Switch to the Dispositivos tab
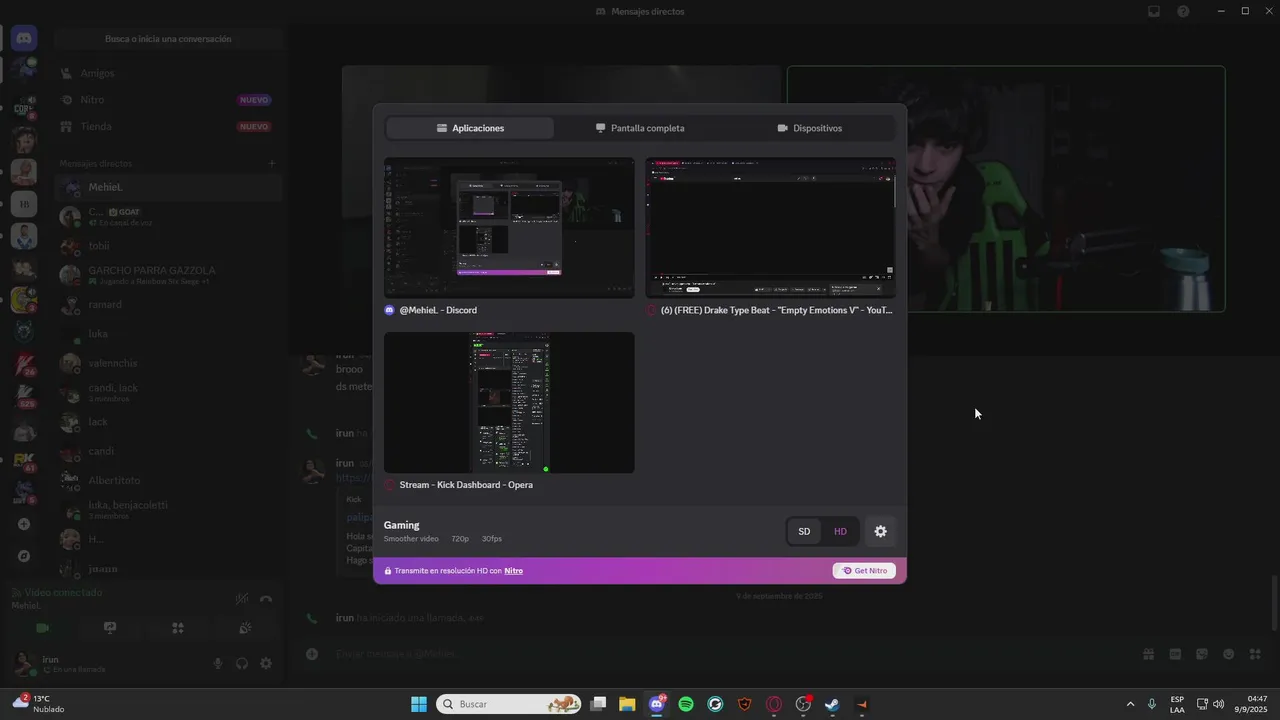The width and height of the screenshot is (1280, 720). 810,128
